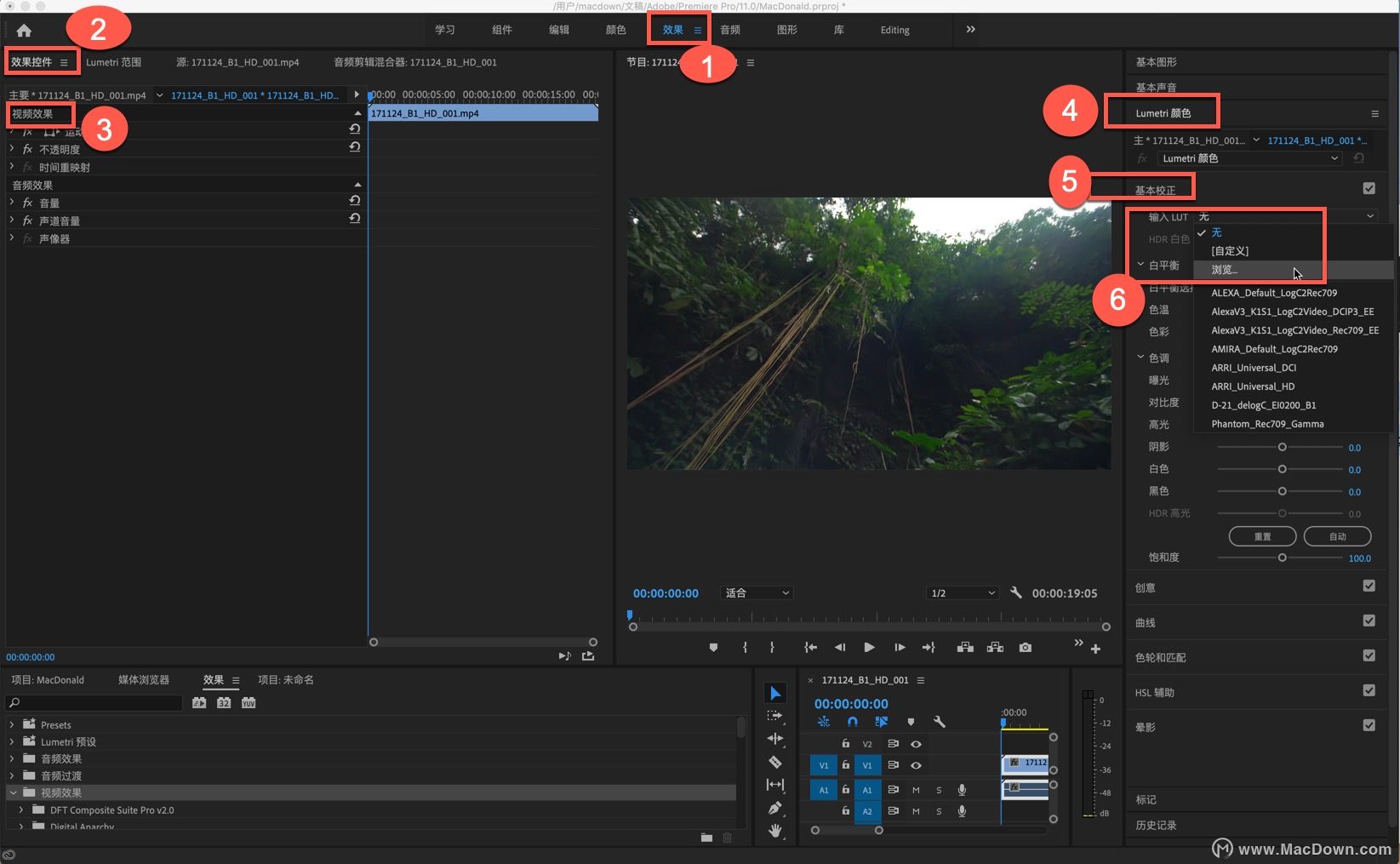Open the 1/2 playback resolution dropdown
Image resolution: width=1400 pixels, height=864 pixels.
963,592
